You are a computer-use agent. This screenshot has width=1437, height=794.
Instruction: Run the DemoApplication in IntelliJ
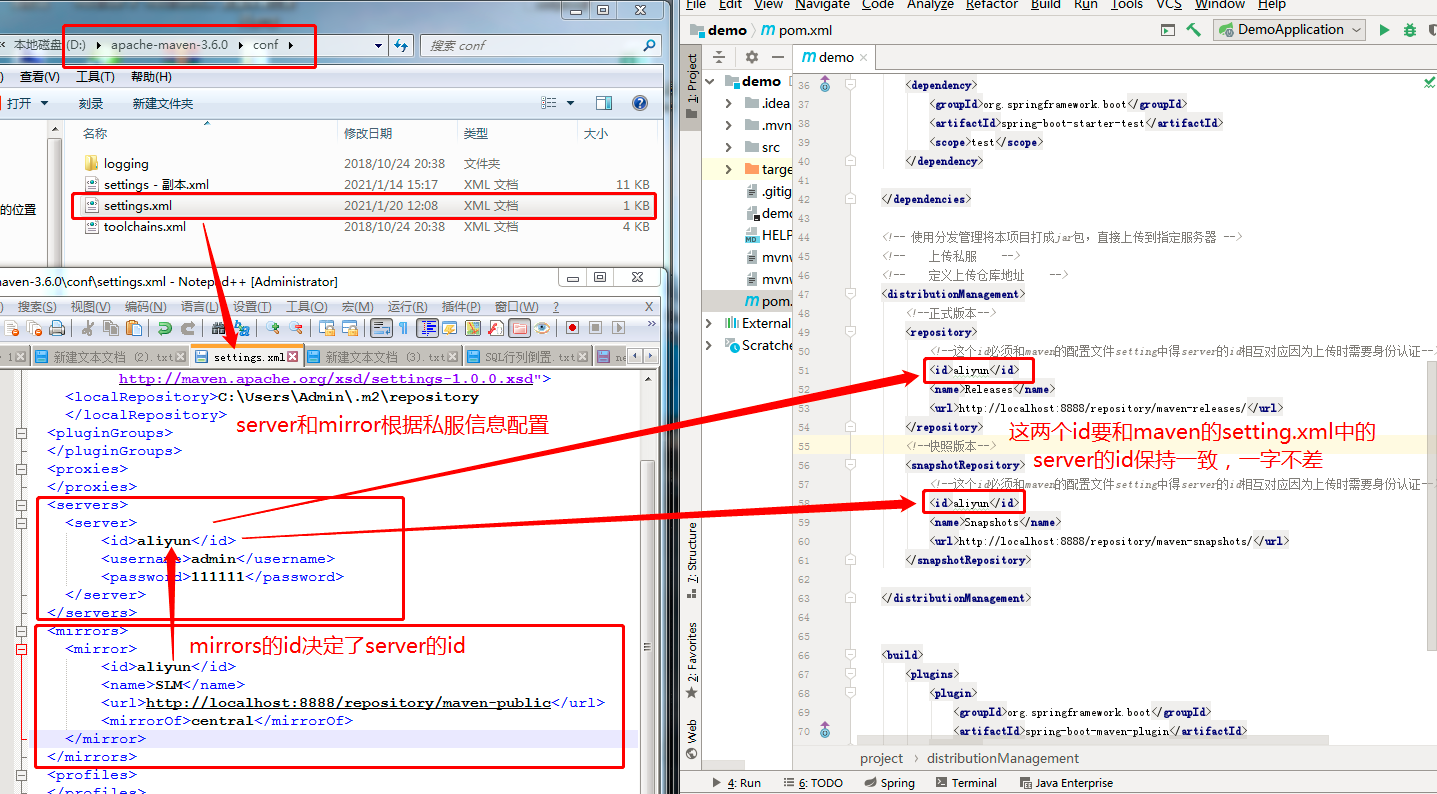point(1384,29)
